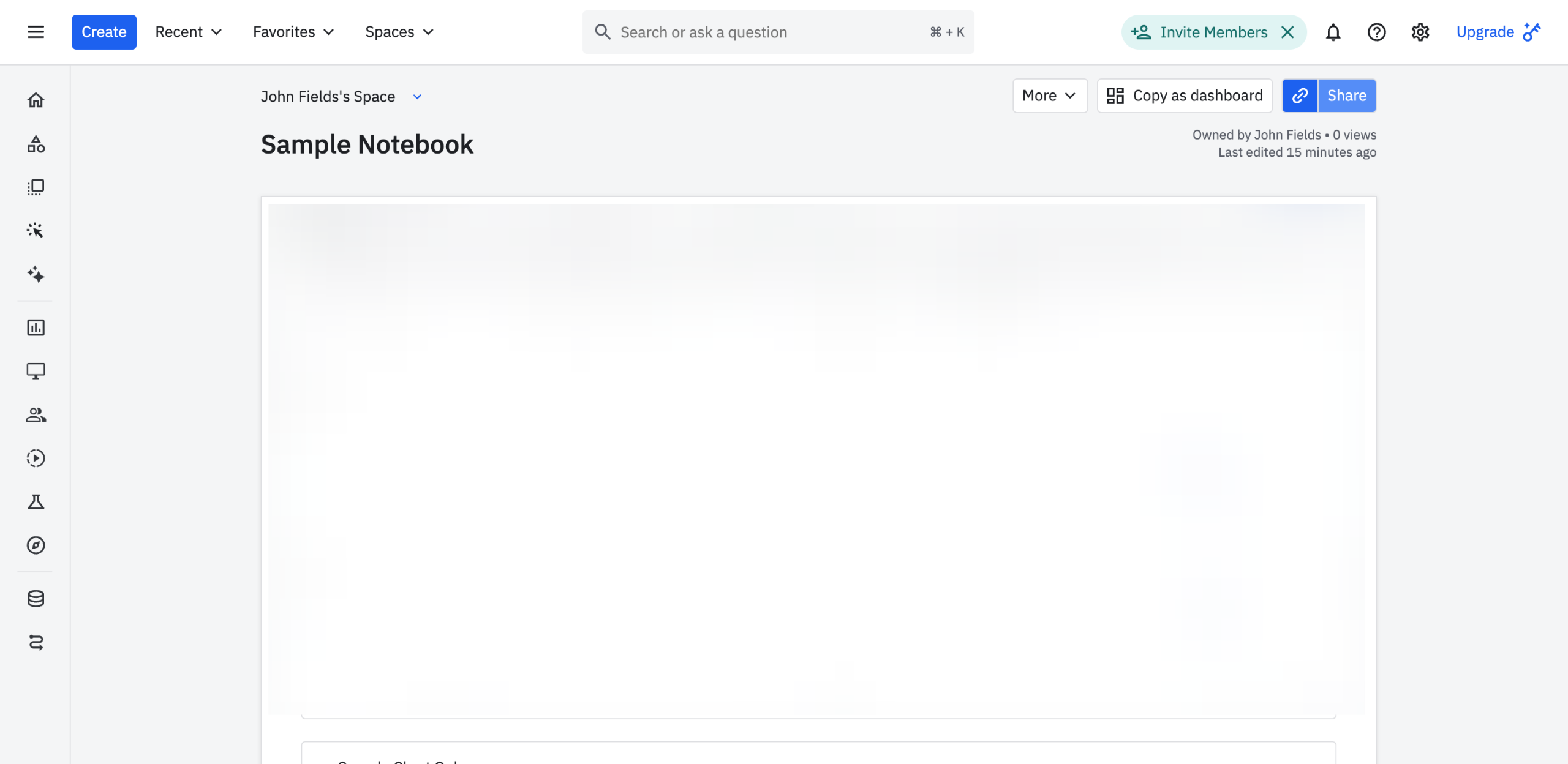1568x764 pixels.
Task: Open the database icon in sidebar
Action: [36, 599]
